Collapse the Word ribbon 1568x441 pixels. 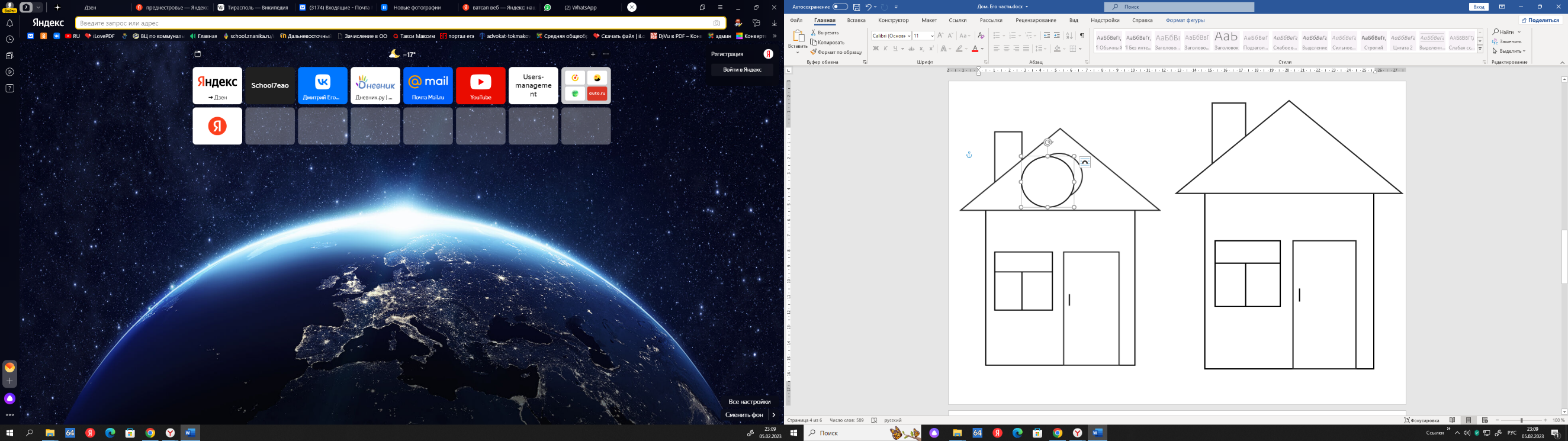1562,62
